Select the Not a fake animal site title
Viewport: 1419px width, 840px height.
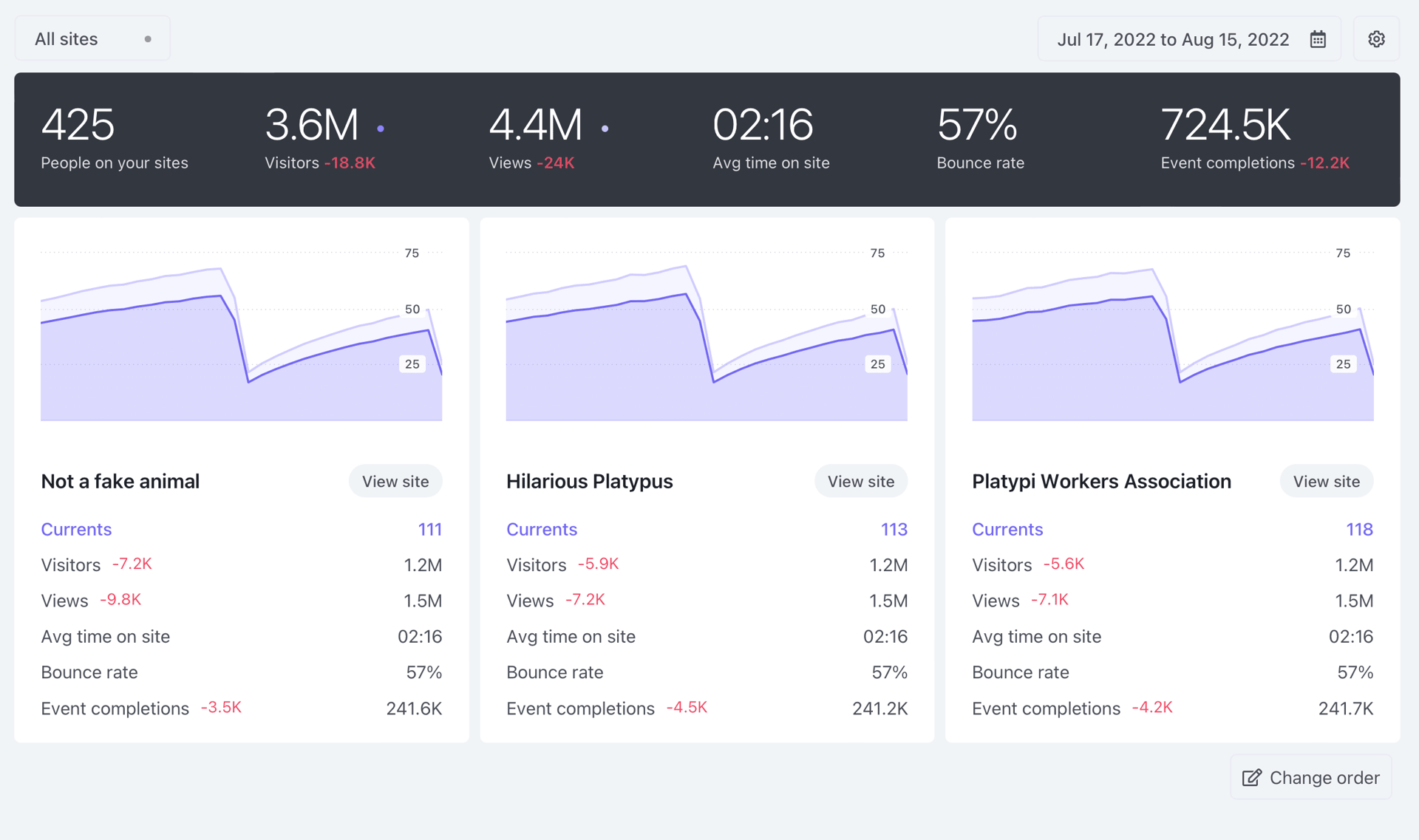tap(120, 481)
